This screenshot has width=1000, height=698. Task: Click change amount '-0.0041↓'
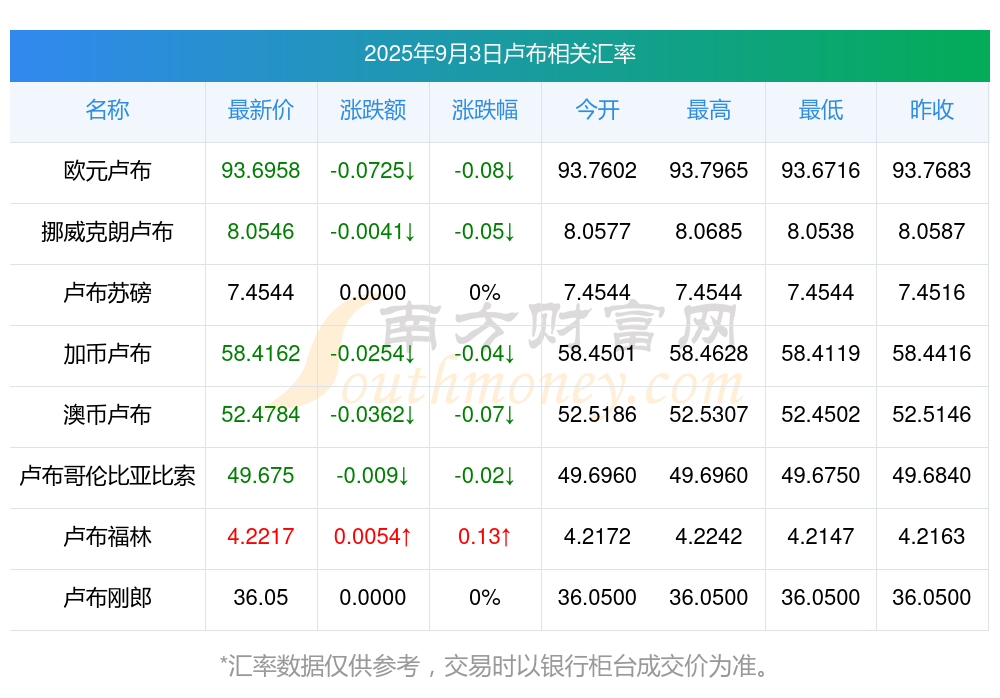tap(372, 232)
